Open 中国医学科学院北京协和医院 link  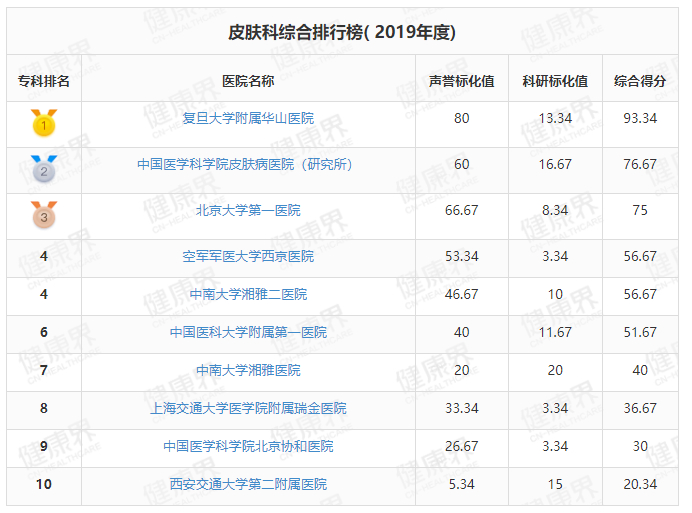(248, 446)
